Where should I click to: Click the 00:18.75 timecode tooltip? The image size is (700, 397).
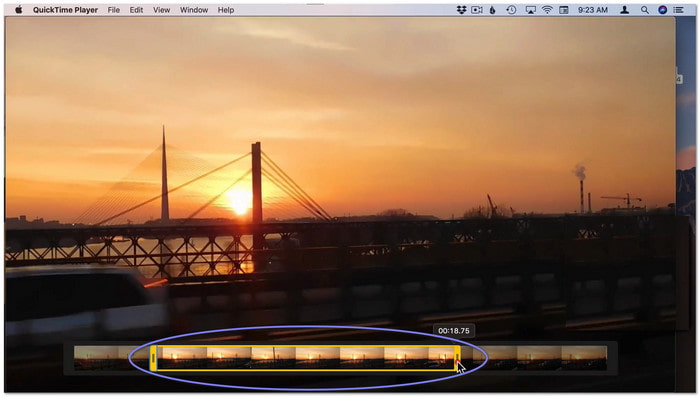click(454, 331)
